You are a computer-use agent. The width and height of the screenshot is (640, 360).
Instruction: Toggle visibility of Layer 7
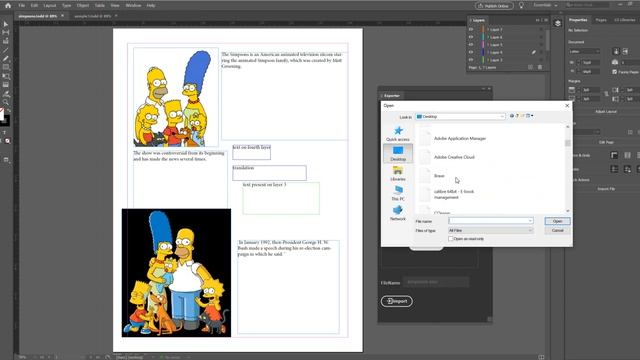(x=471, y=29)
